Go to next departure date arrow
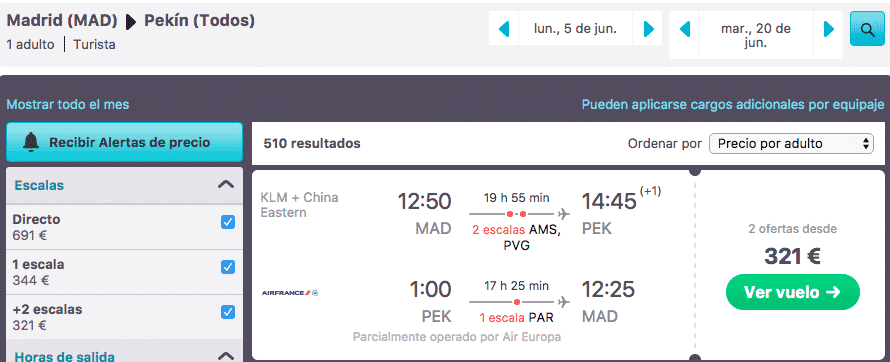890x362 pixels. point(648,28)
